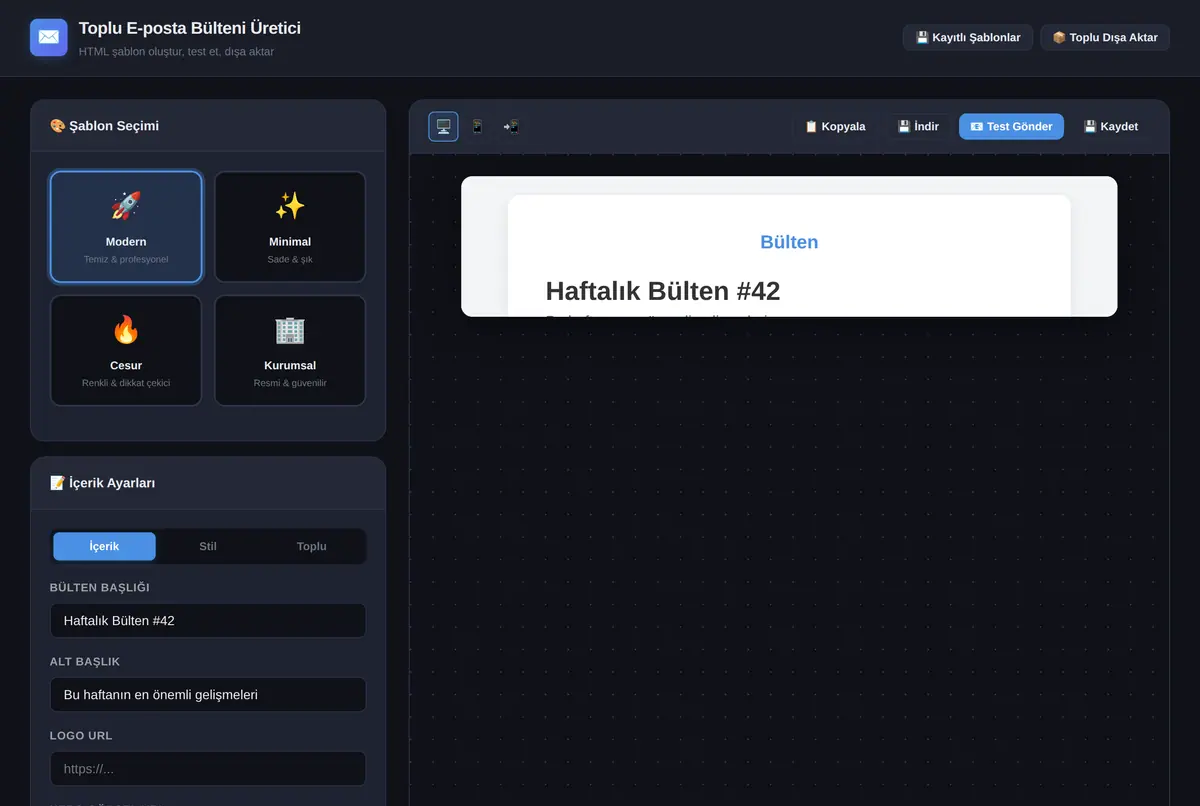Viewport: 1200px width, 806px height.
Task: Edit the Alt Başlık field
Action: pos(208,694)
